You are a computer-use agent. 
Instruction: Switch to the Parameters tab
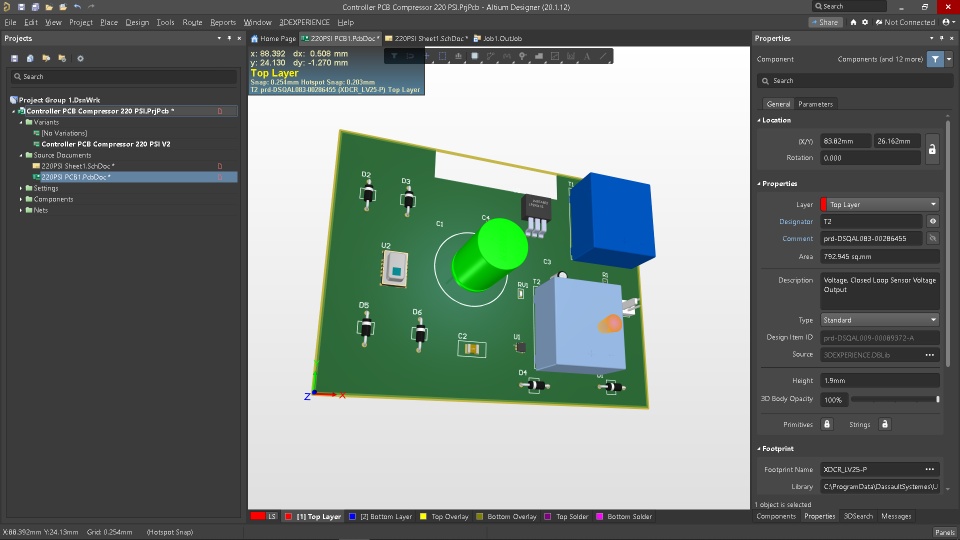pos(816,104)
